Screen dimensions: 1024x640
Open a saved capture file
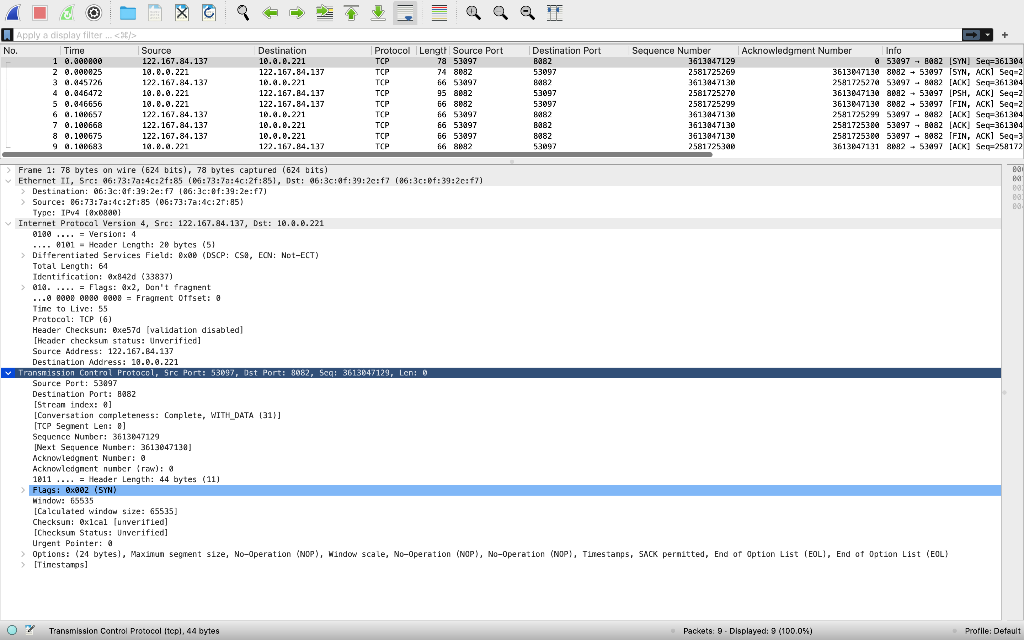(x=125, y=12)
